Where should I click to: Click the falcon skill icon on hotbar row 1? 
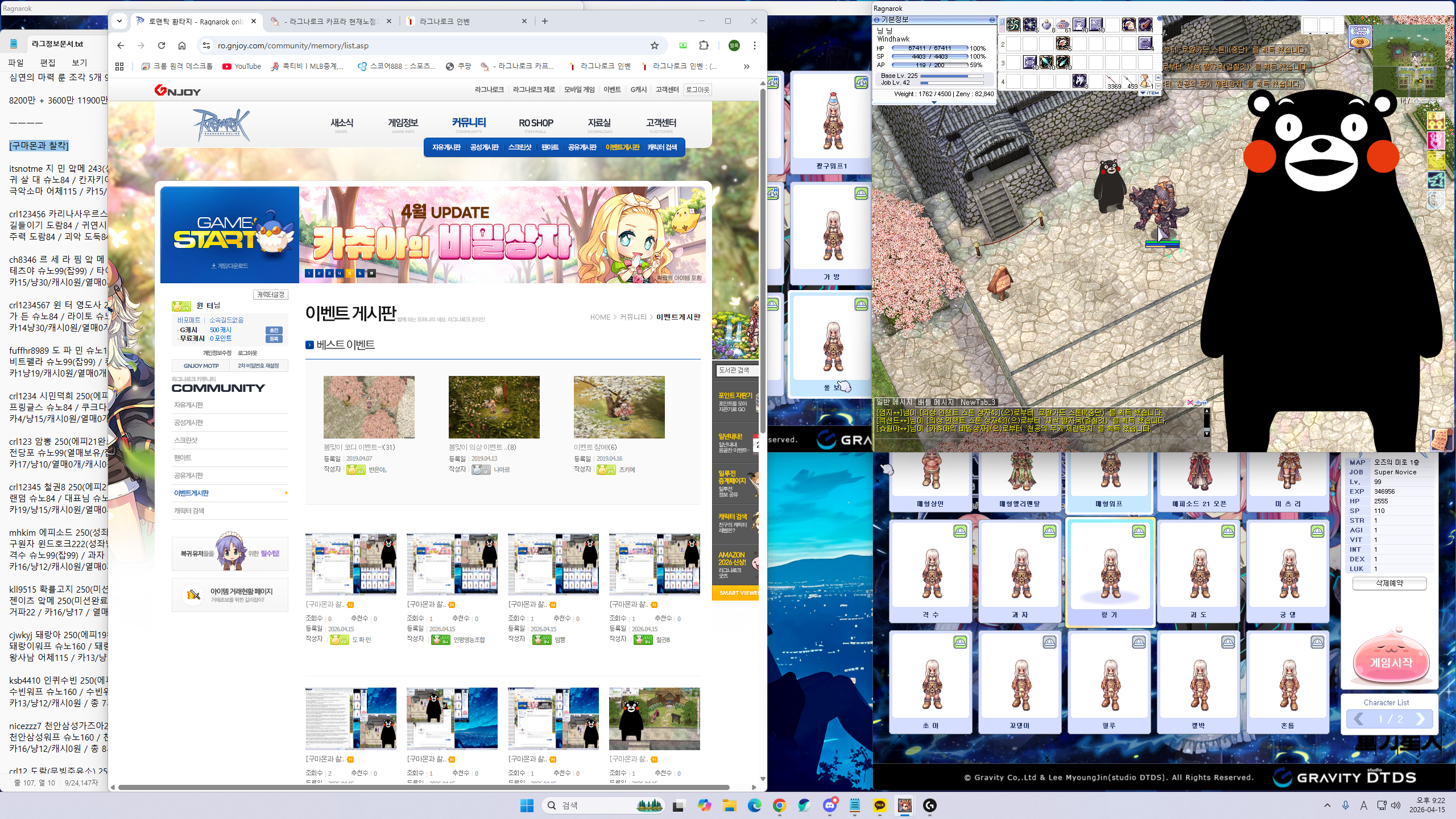1128,24
